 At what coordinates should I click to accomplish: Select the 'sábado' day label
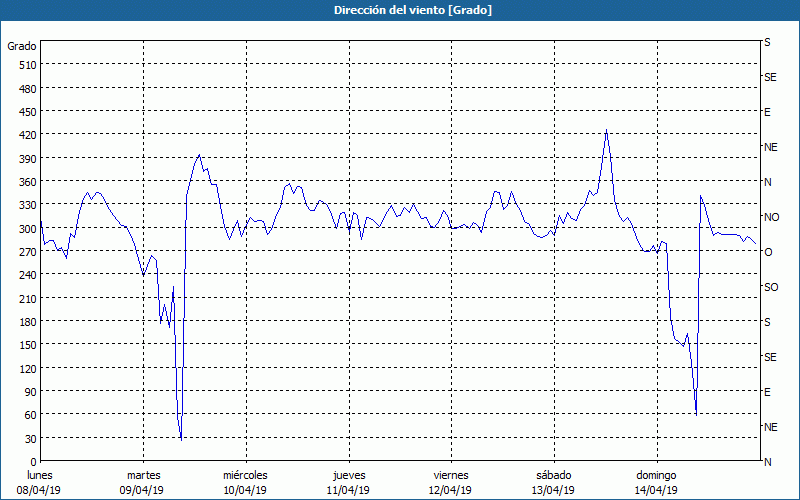pyautogui.click(x=554, y=475)
